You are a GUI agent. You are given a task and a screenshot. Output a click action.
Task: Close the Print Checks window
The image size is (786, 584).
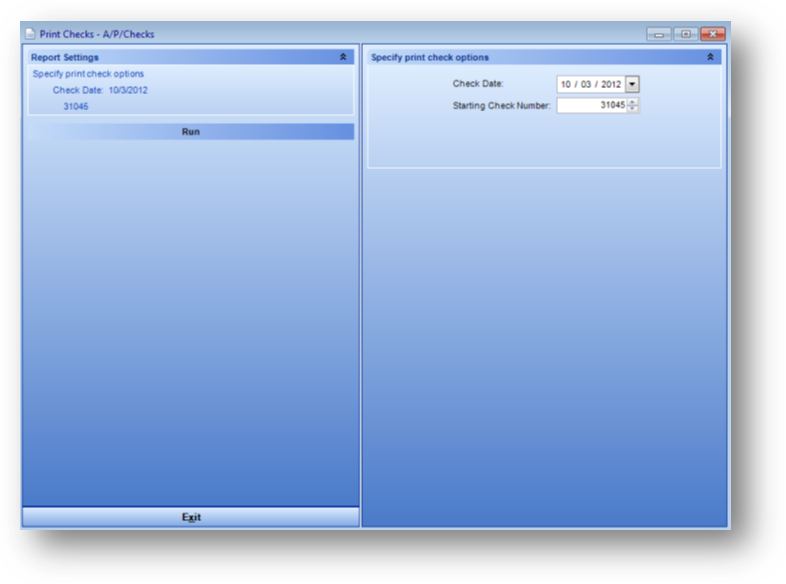click(x=713, y=34)
